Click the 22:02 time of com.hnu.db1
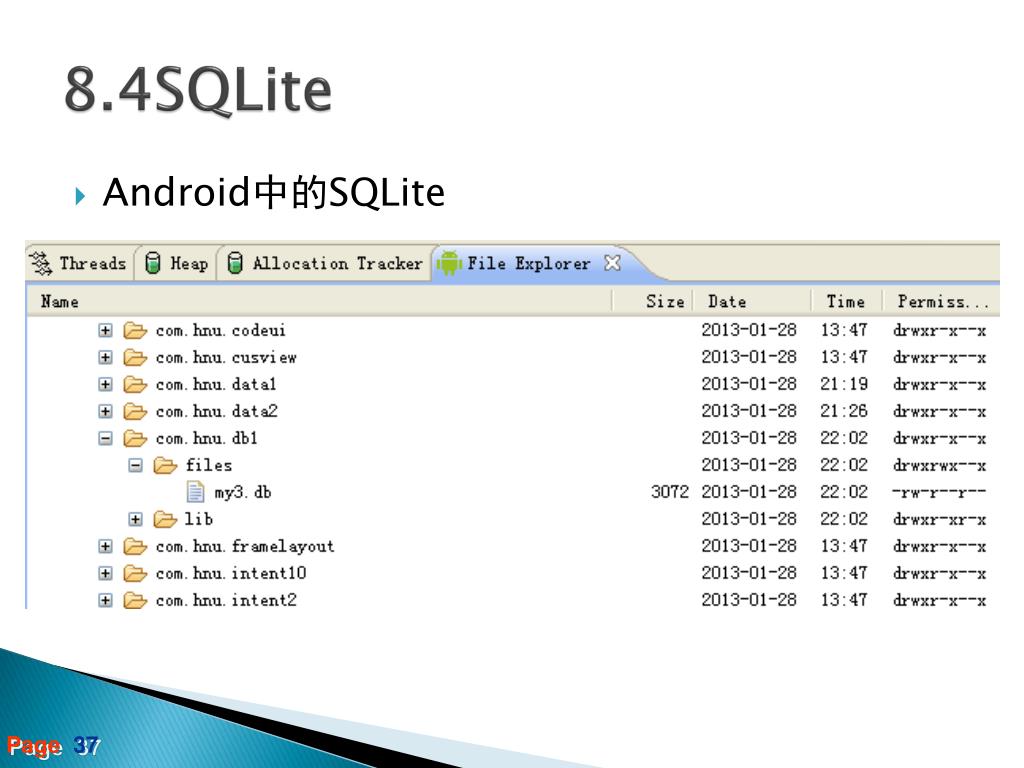 (844, 438)
